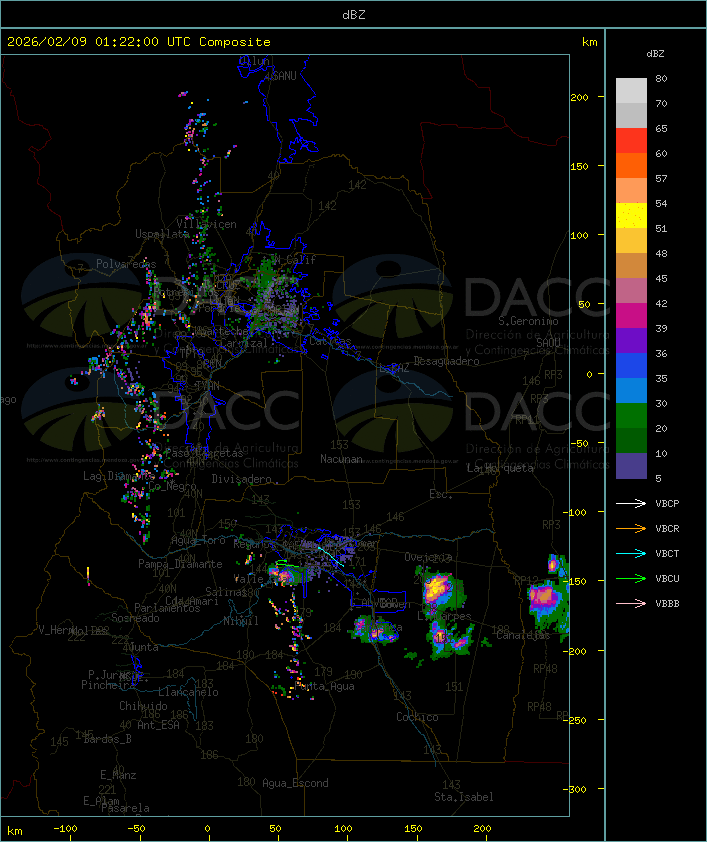Click the 5 value on dBZ scale
This screenshot has height=842, width=707.
click(658, 478)
